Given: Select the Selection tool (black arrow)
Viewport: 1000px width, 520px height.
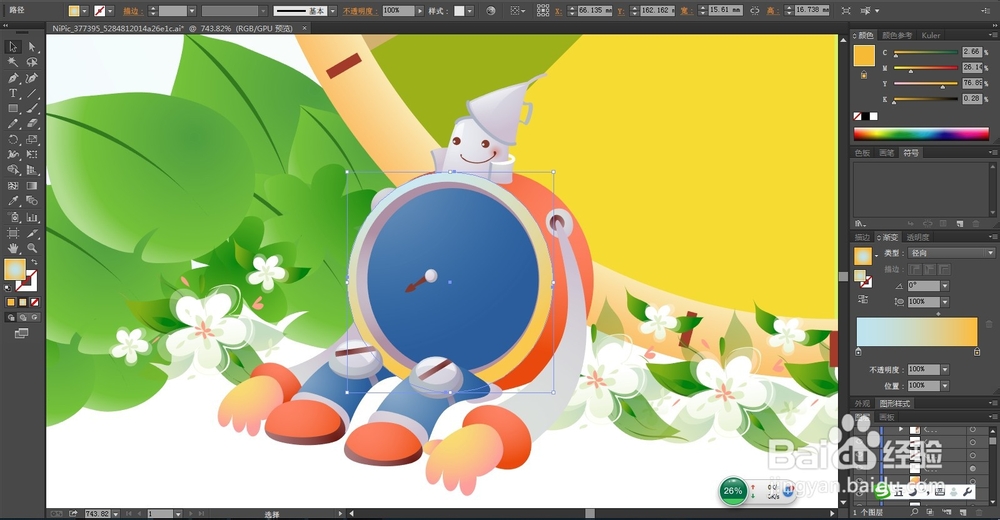Looking at the screenshot, I should point(13,47).
